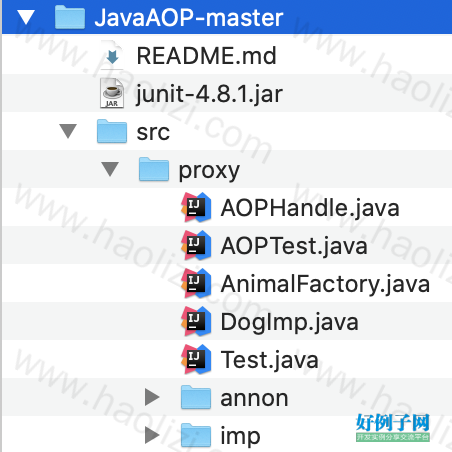Click the IntelliJ icon for AOPHandle.java
Viewport: 452px width, 452px height.
(196, 207)
